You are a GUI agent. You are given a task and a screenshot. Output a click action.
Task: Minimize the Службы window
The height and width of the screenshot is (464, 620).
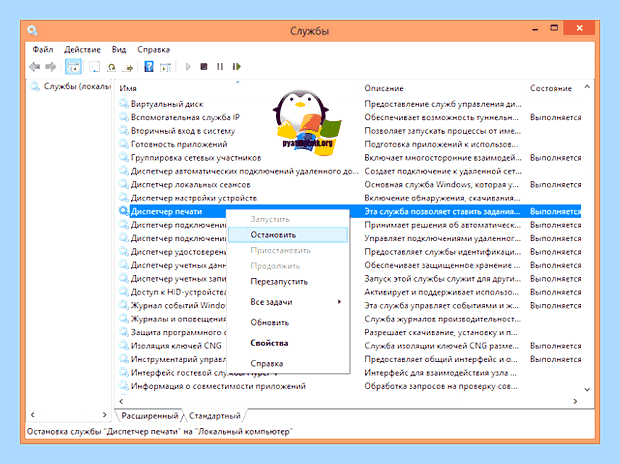pos(535,29)
